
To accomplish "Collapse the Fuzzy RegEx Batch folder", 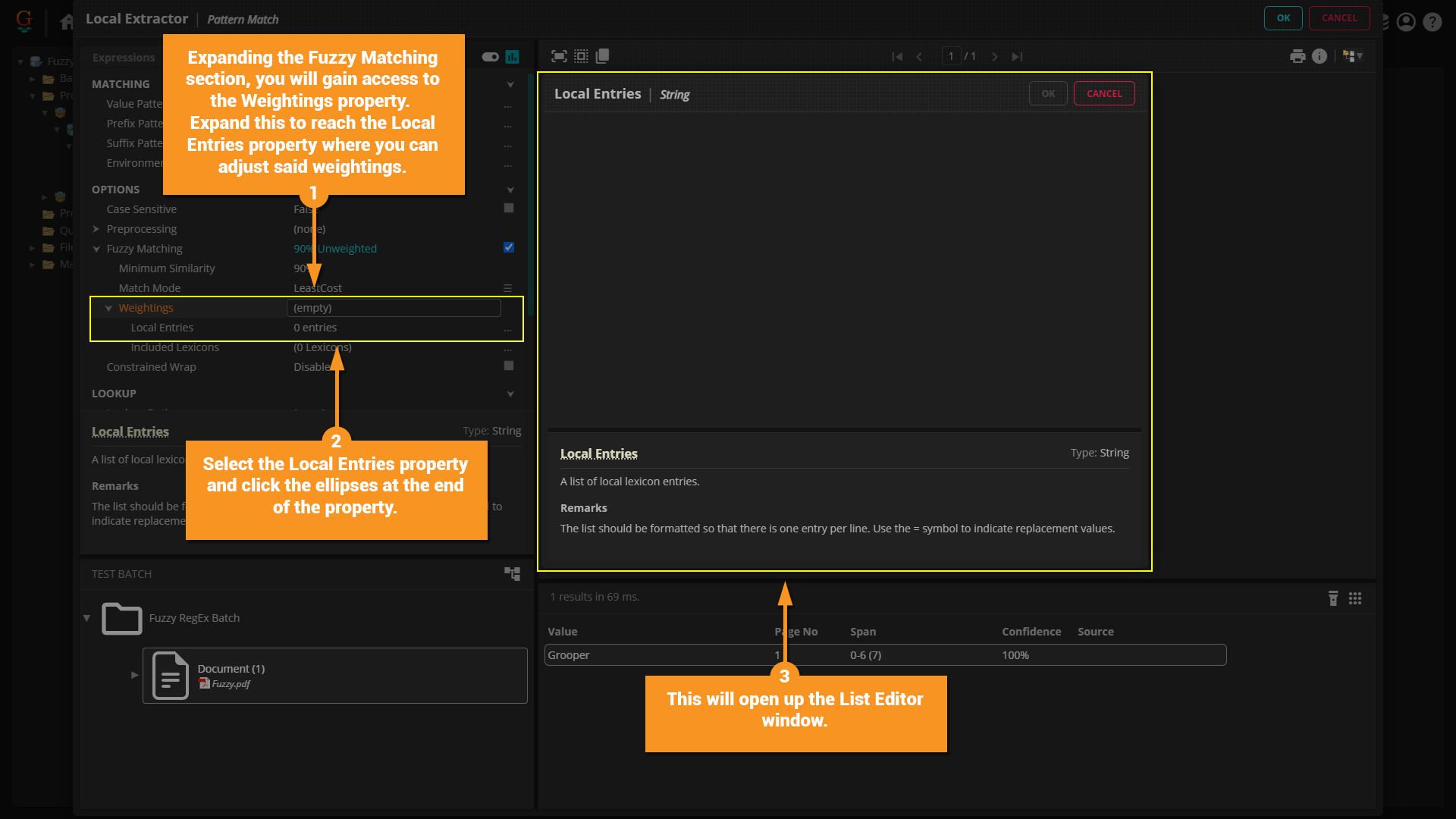I will coord(86,618).
